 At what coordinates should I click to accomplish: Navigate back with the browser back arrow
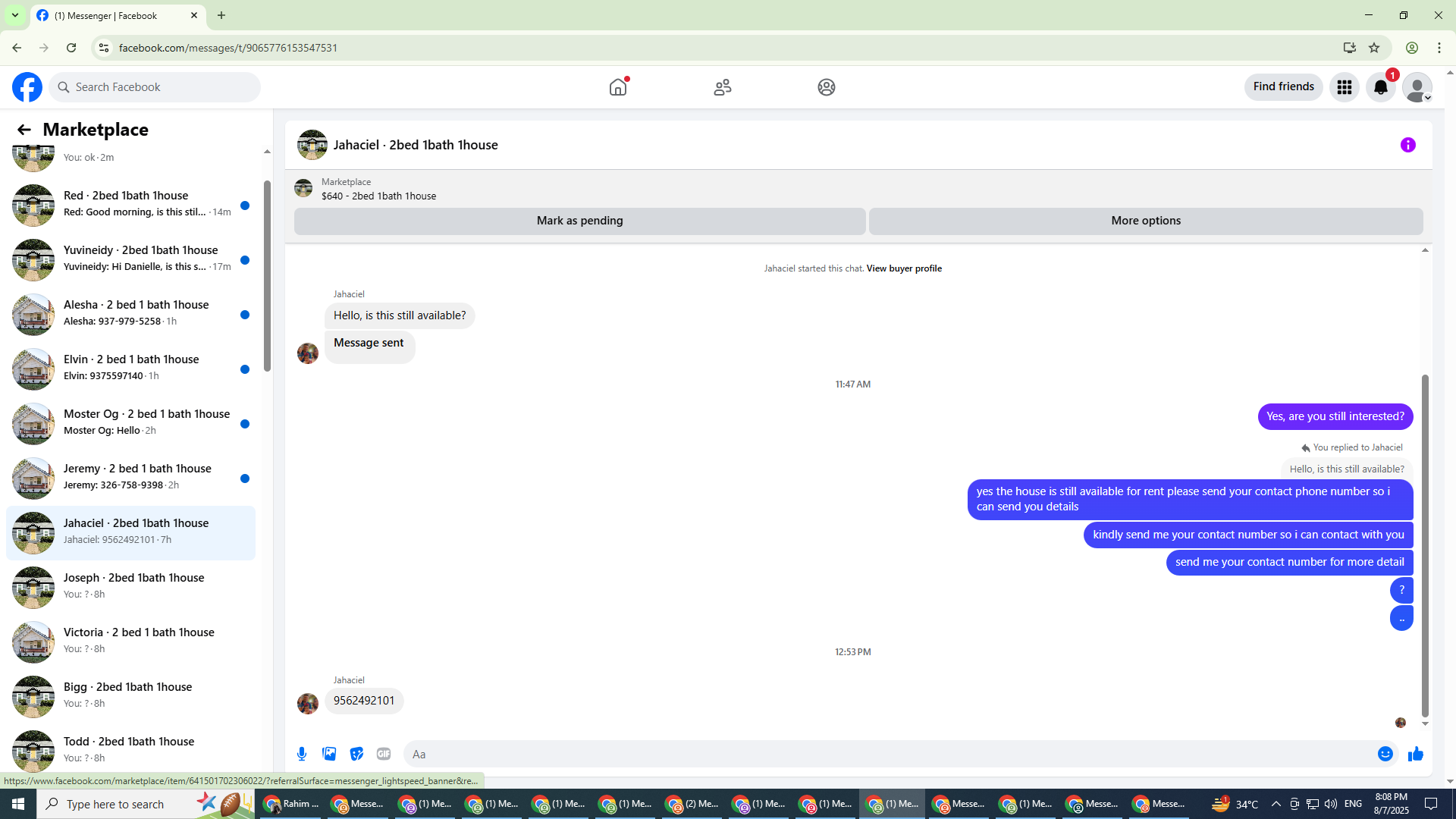[x=17, y=48]
